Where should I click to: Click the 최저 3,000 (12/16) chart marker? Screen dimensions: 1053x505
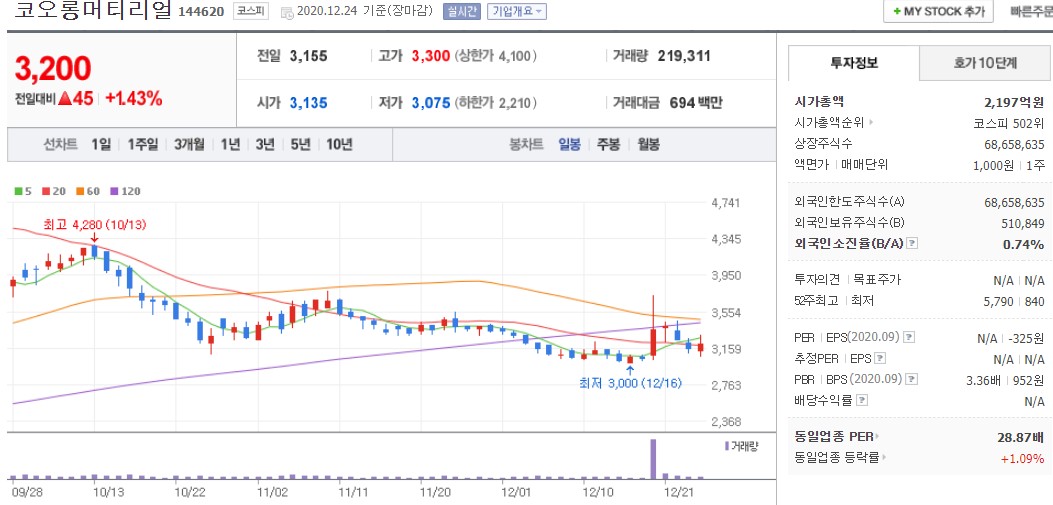(629, 383)
